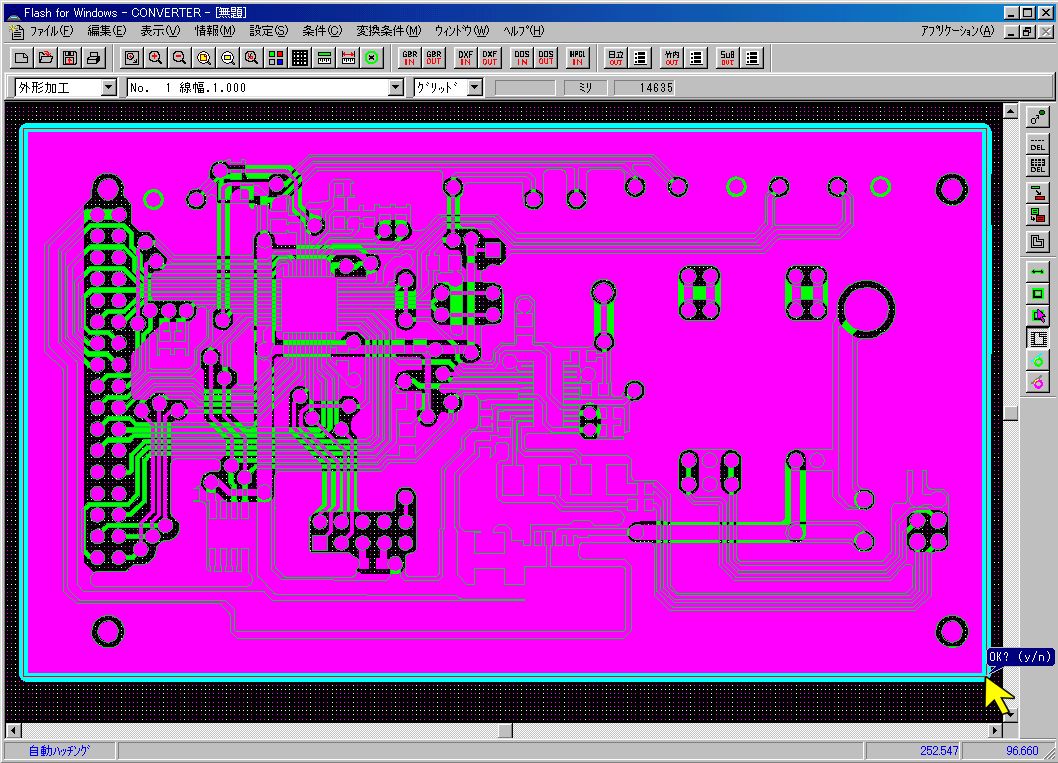Viewport: 1058px width, 763px height.
Task: Open the 変換条件(M) menu
Action: coord(388,31)
